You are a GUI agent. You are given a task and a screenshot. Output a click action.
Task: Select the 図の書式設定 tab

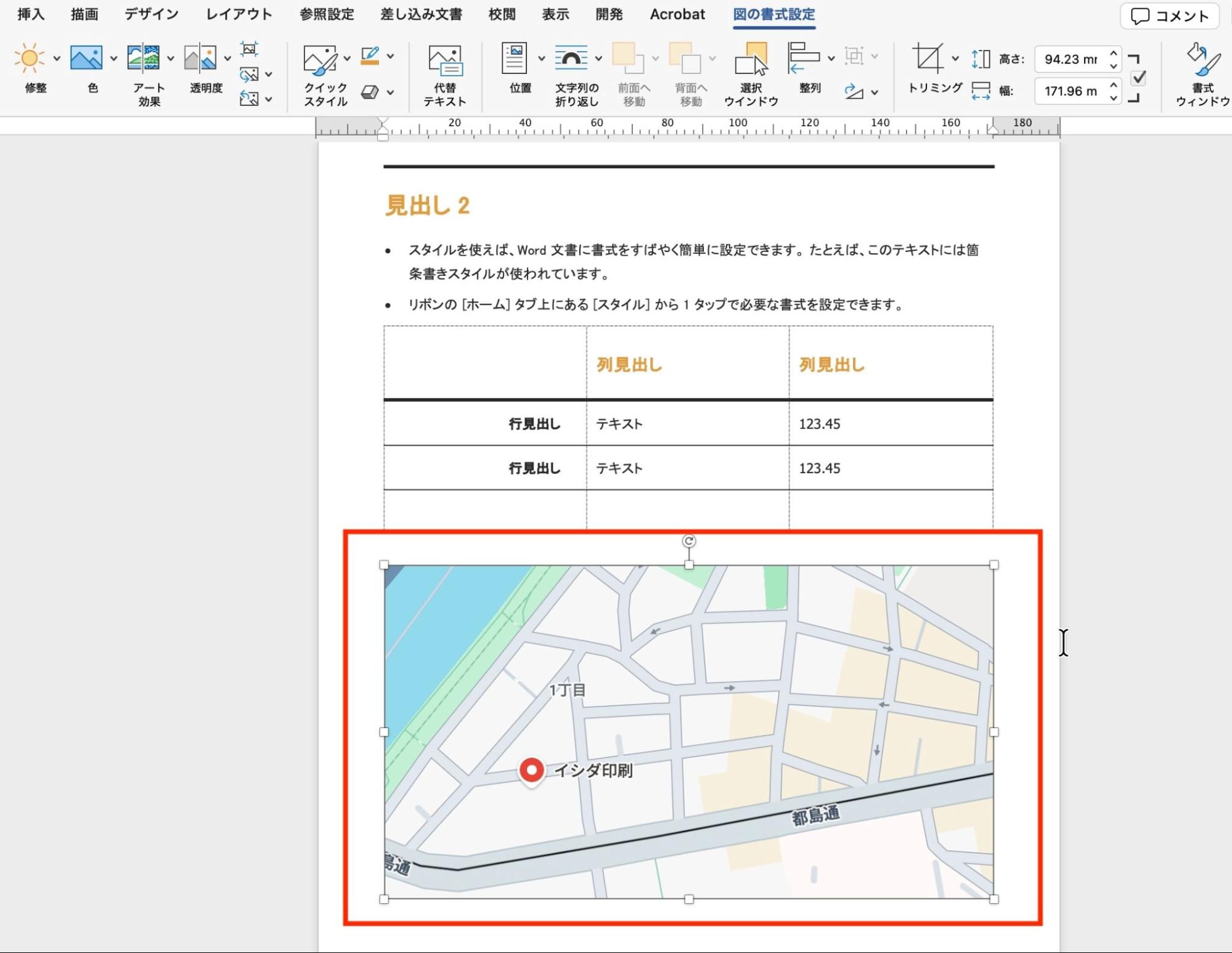pyautogui.click(x=774, y=14)
